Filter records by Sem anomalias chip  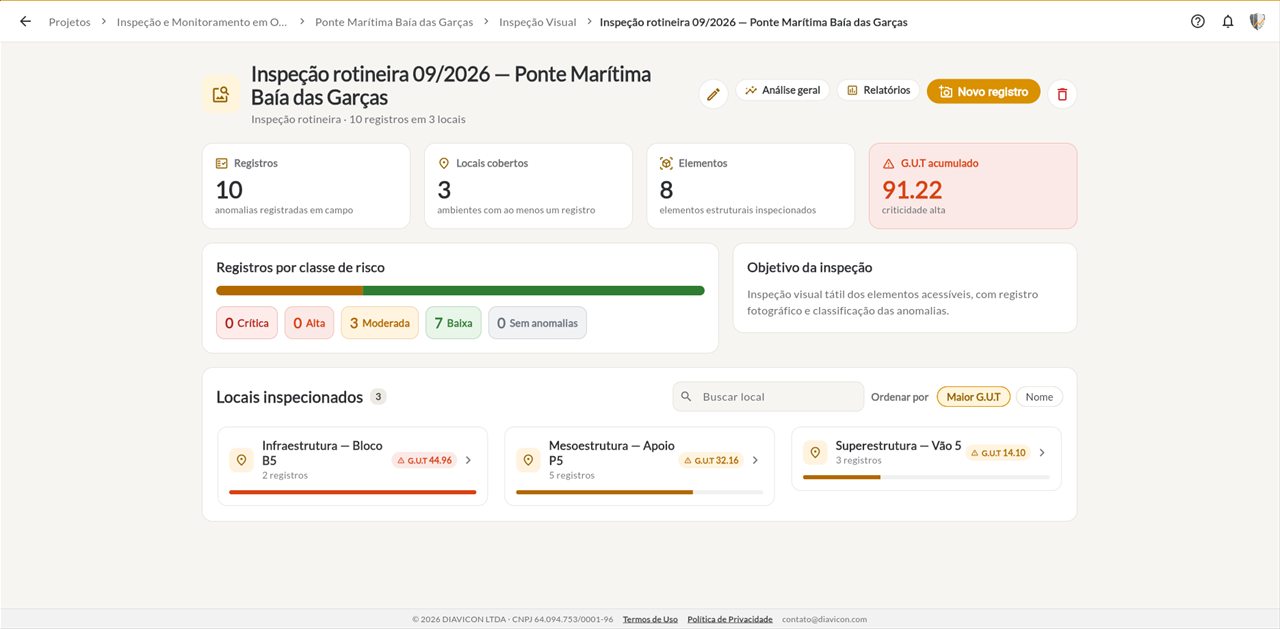[x=538, y=323]
